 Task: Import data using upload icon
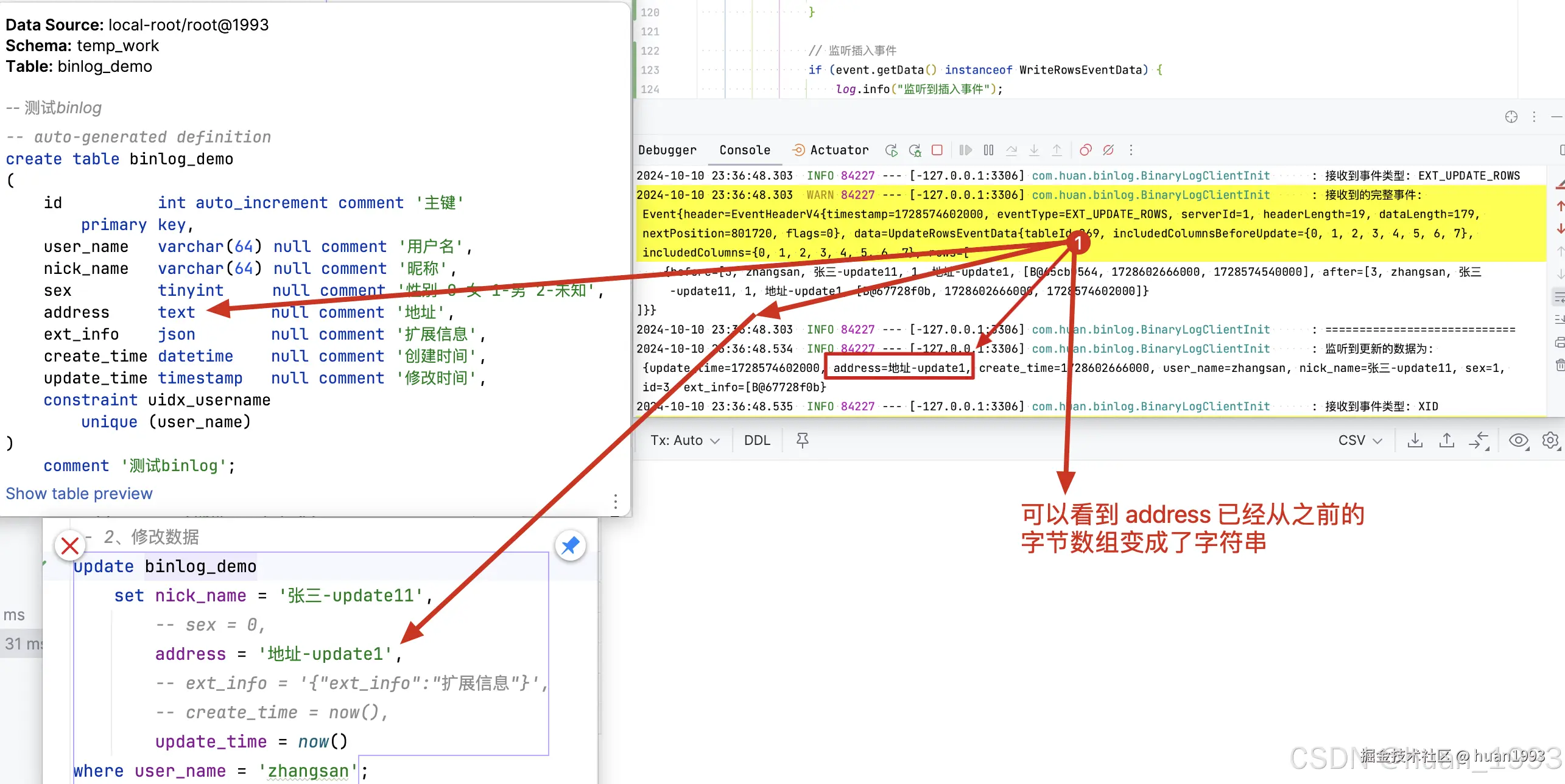pos(1447,440)
